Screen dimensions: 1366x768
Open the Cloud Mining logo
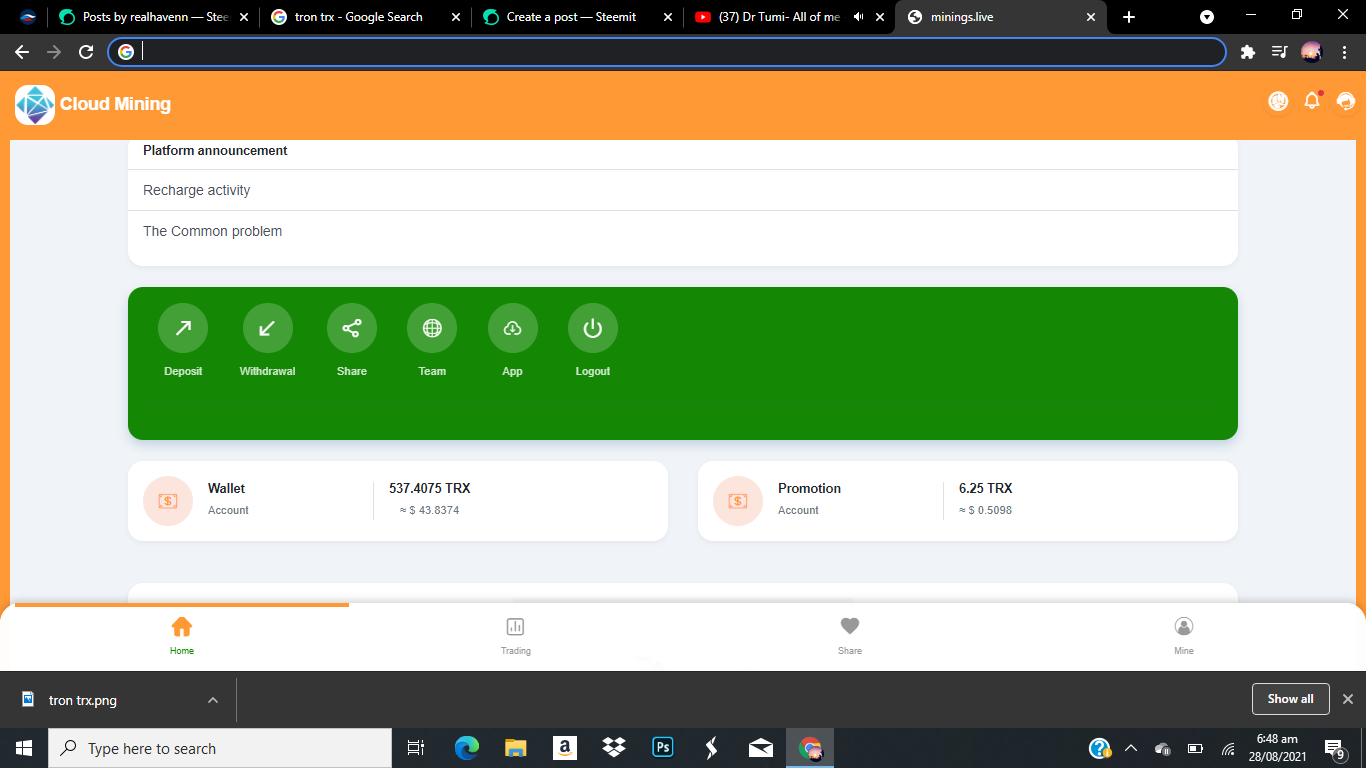[35, 104]
